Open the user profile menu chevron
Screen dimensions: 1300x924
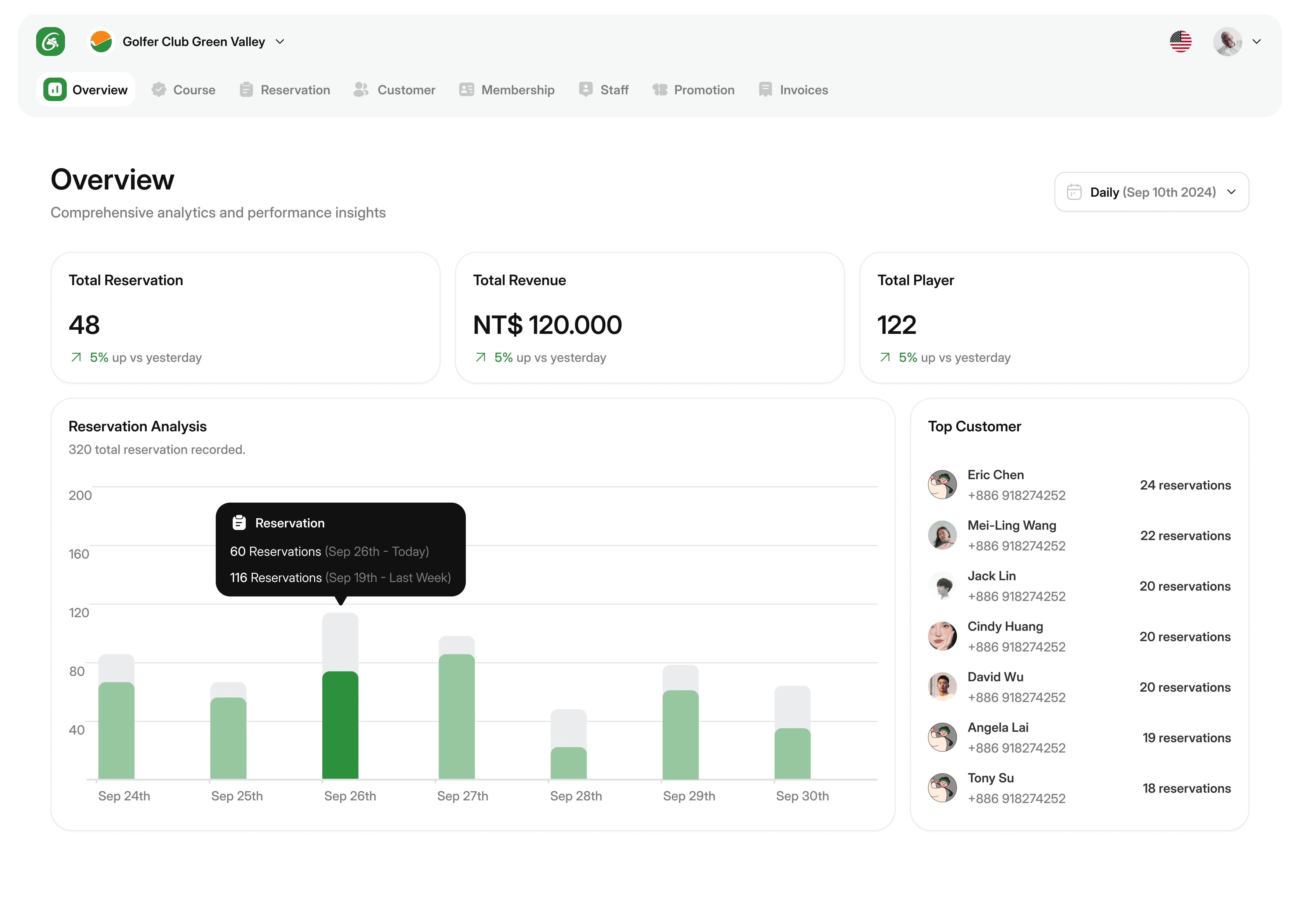tap(1256, 42)
